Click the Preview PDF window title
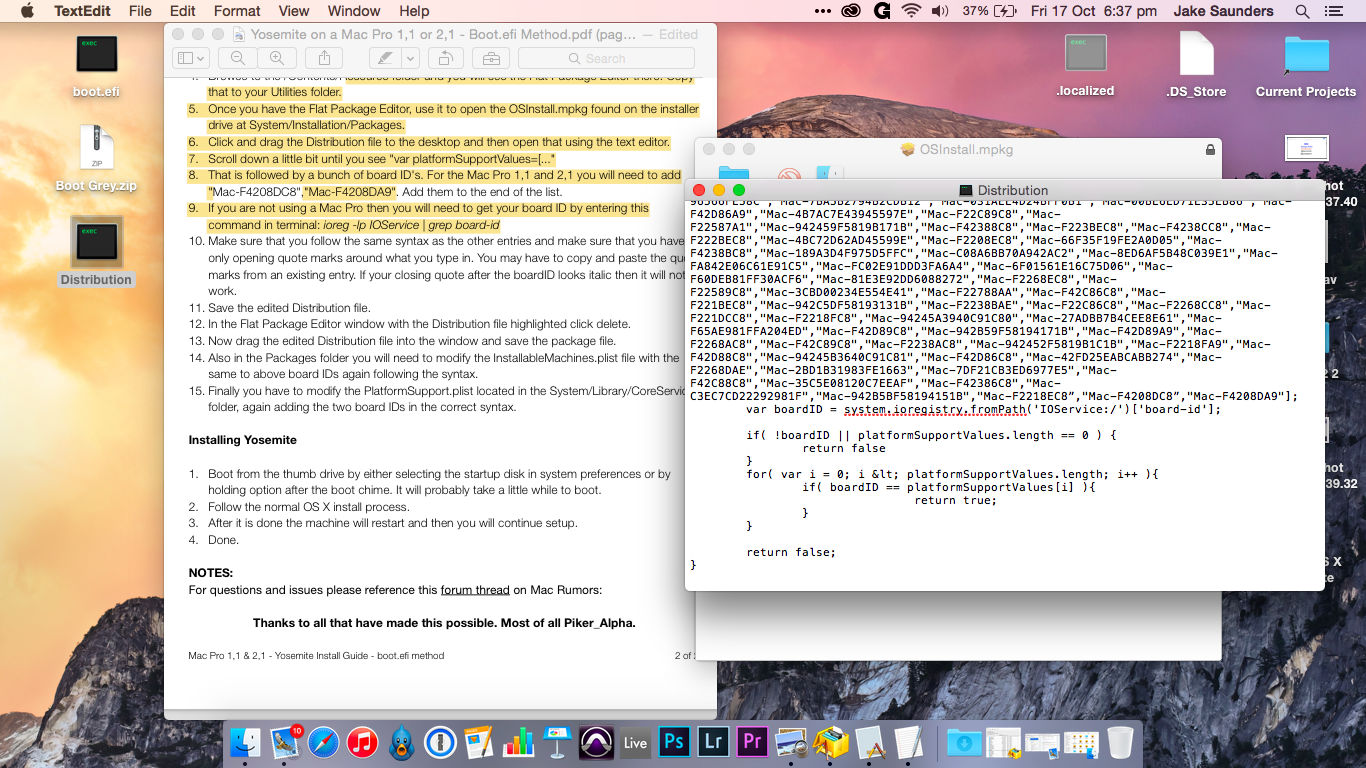This screenshot has width=1366, height=768. point(443,33)
